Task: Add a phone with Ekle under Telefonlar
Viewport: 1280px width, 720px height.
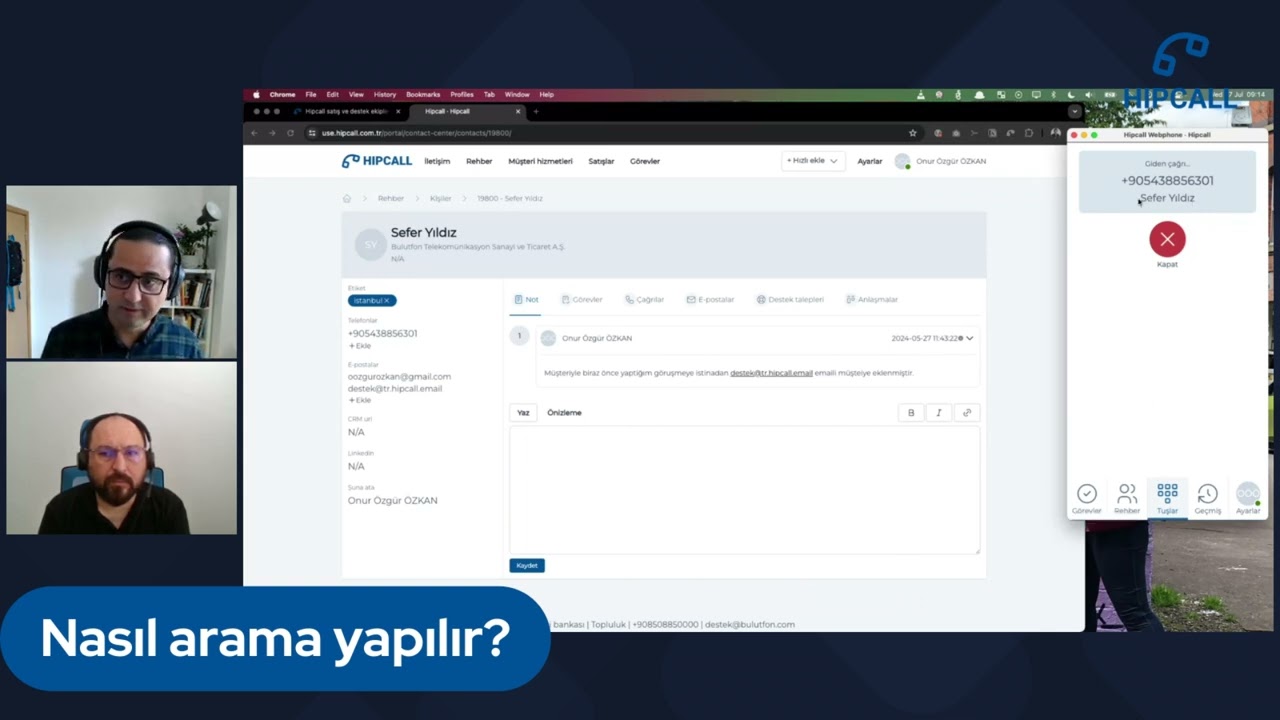Action: [360, 346]
